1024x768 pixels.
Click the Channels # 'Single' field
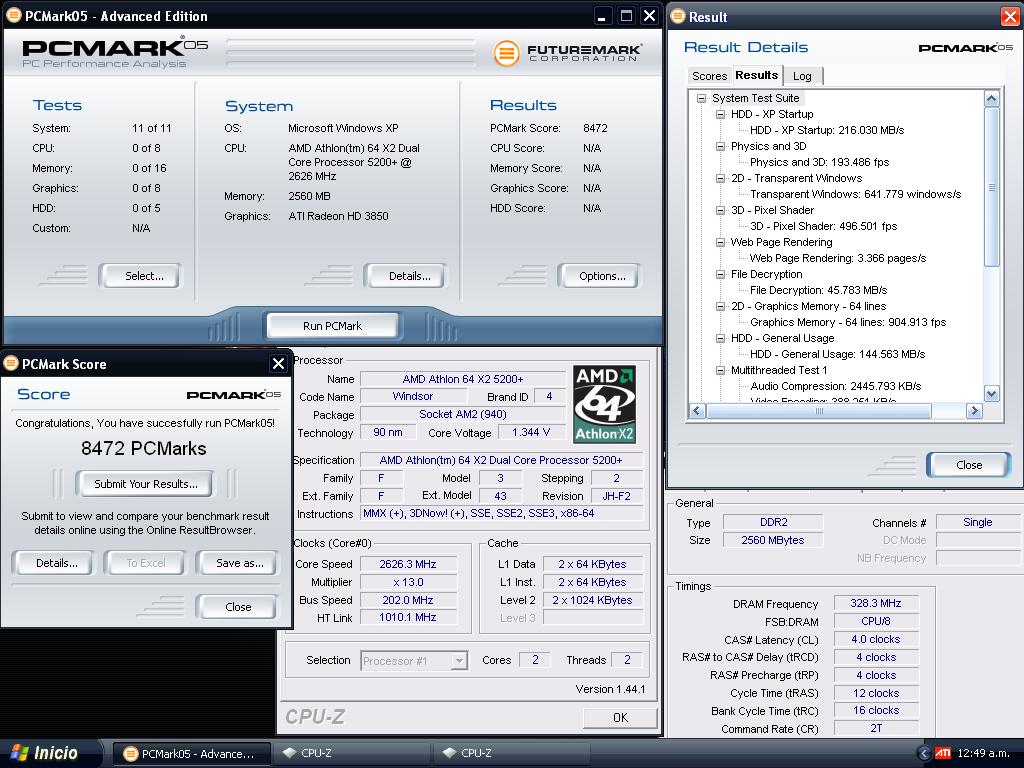(977, 522)
